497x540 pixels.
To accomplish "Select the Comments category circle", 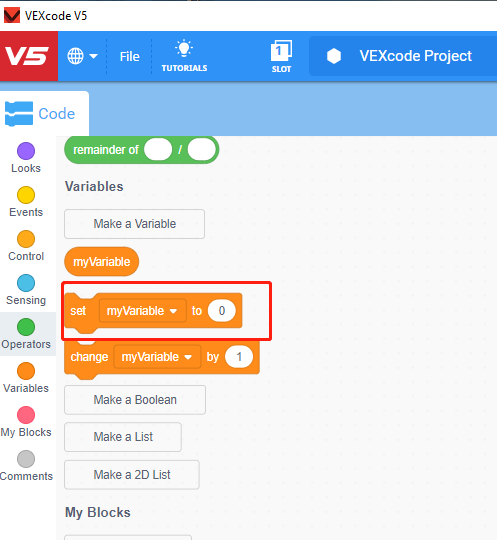I will point(26,459).
